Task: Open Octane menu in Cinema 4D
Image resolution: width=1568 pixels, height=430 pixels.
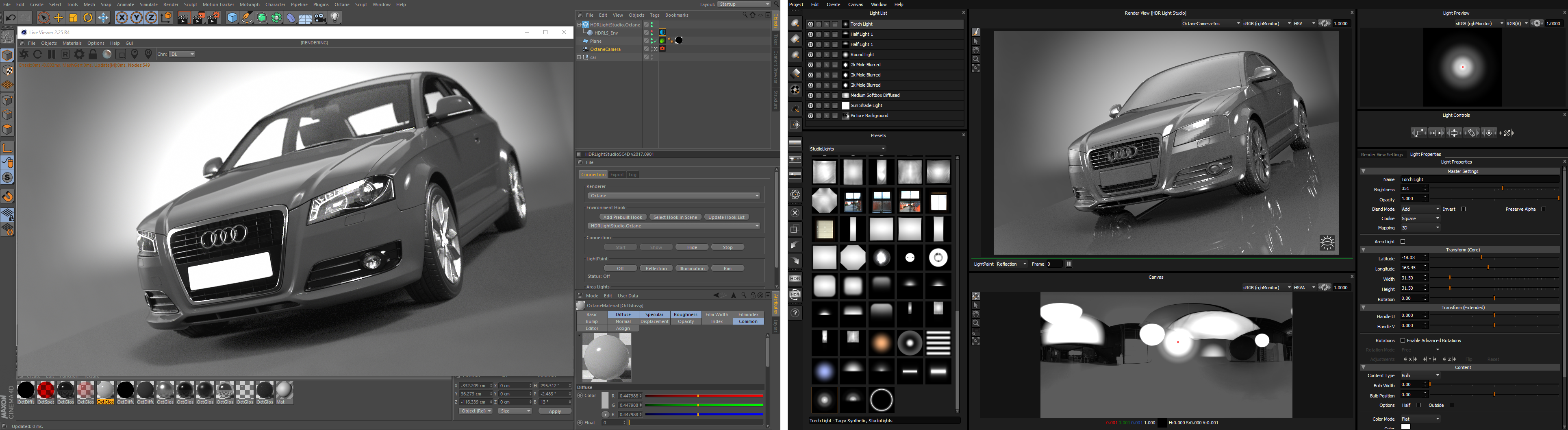Action: (x=342, y=4)
